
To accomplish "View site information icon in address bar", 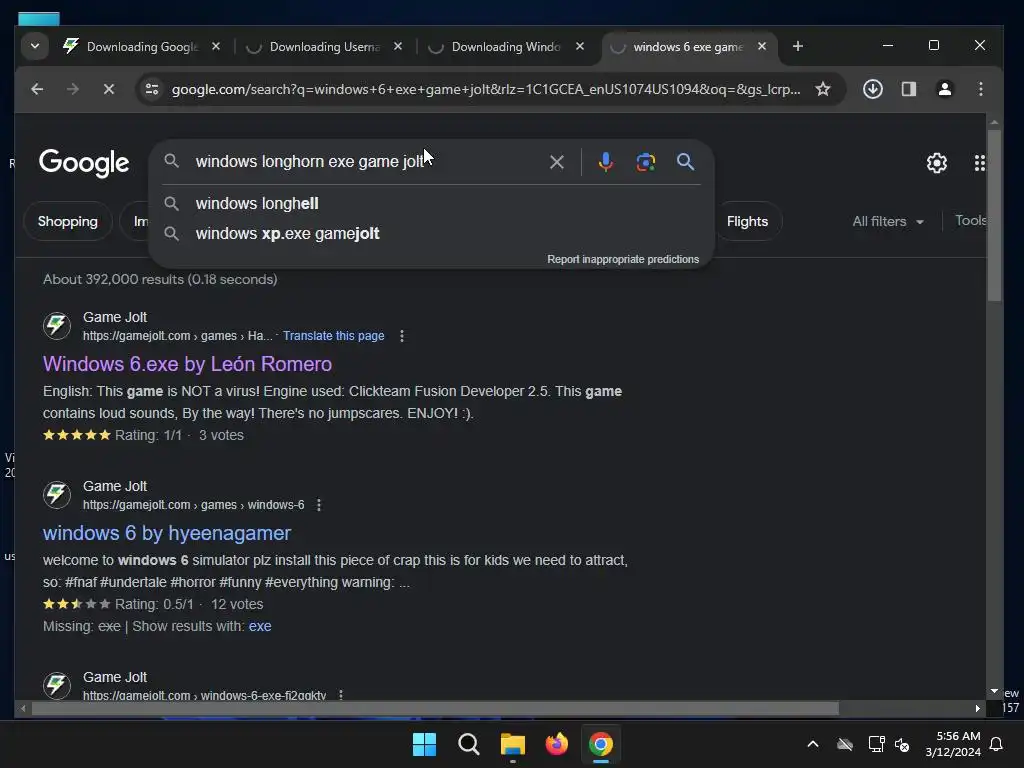I will 152,89.
